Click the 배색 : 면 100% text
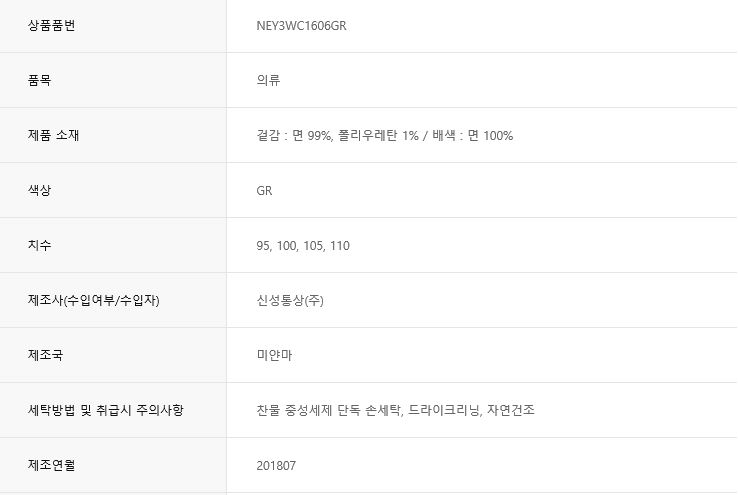738x495 pixels. [x=473, y=135]
